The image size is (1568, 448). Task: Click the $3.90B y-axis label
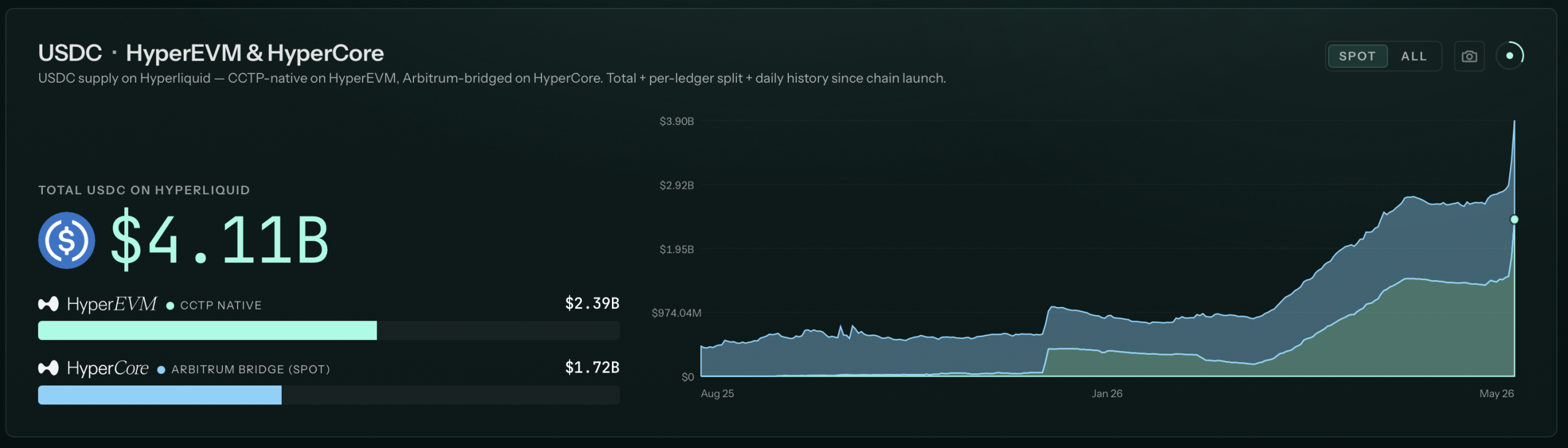pos(677,121)
